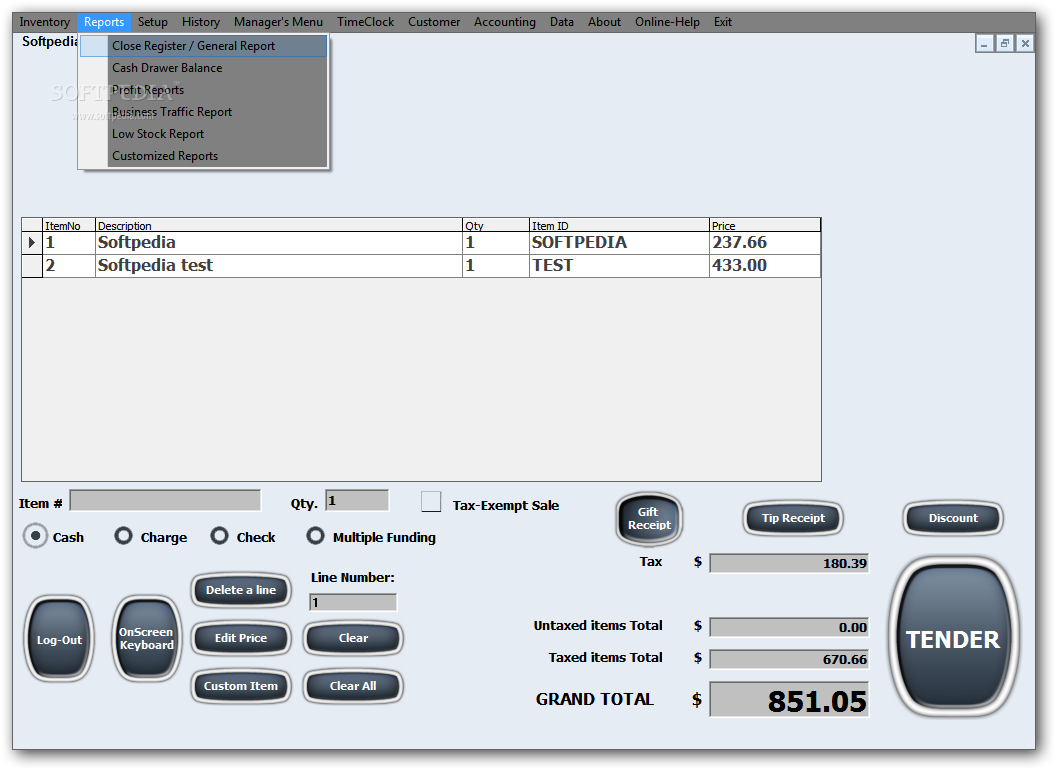
Task: Choose Customized Reports
Action: pyautogui.click(x=203, y=156)
